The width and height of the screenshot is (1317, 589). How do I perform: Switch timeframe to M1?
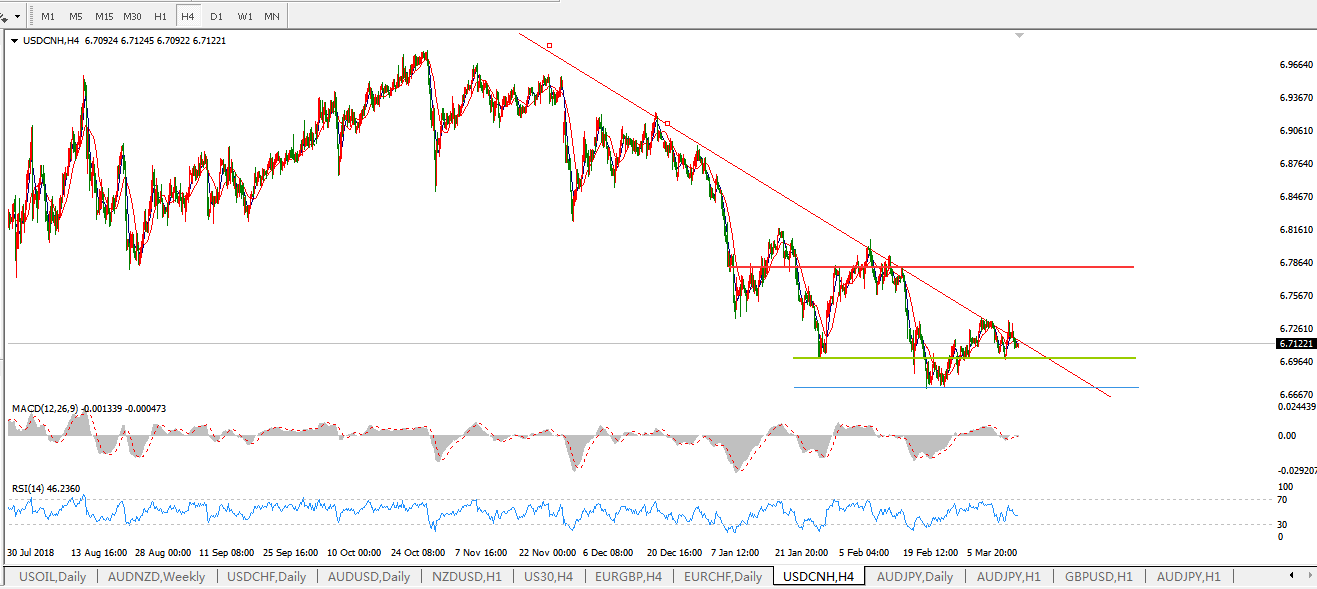[48, 17]
